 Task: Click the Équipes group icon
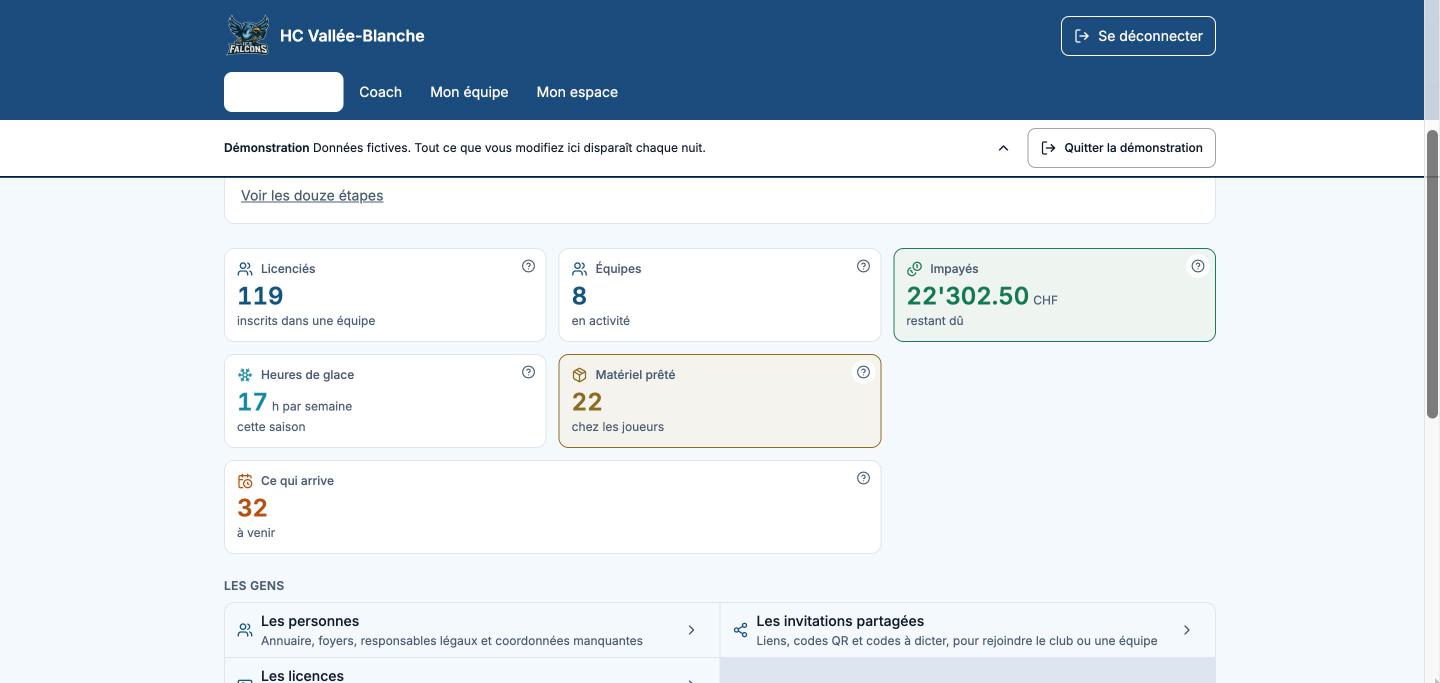point(579,269)
